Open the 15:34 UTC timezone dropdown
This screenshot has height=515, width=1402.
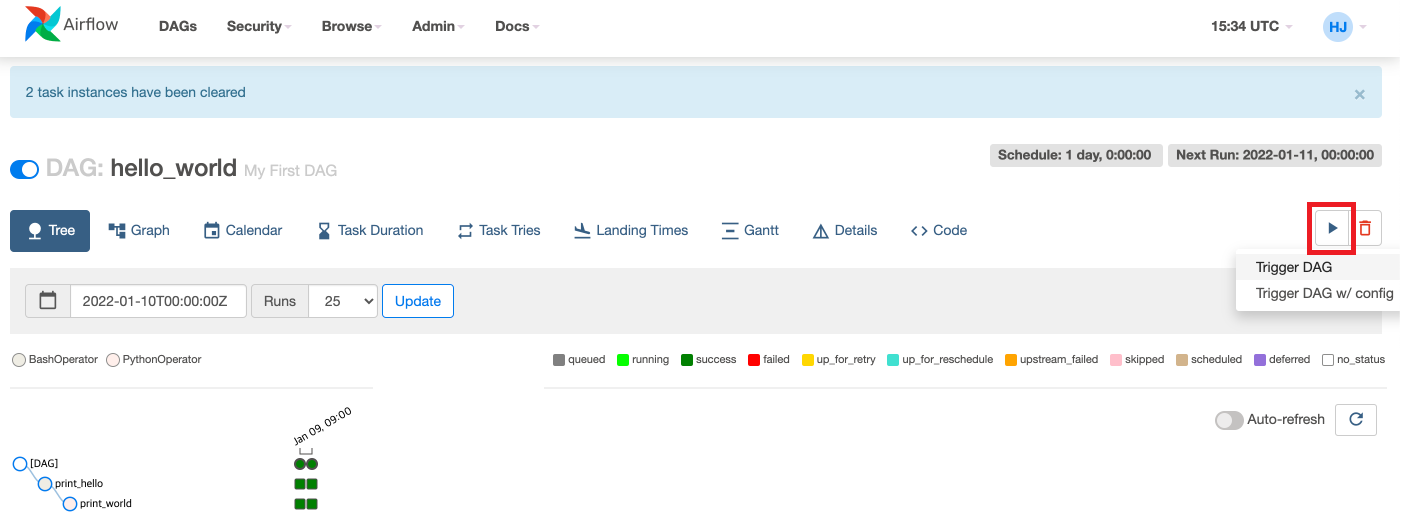coord(1251,26)
